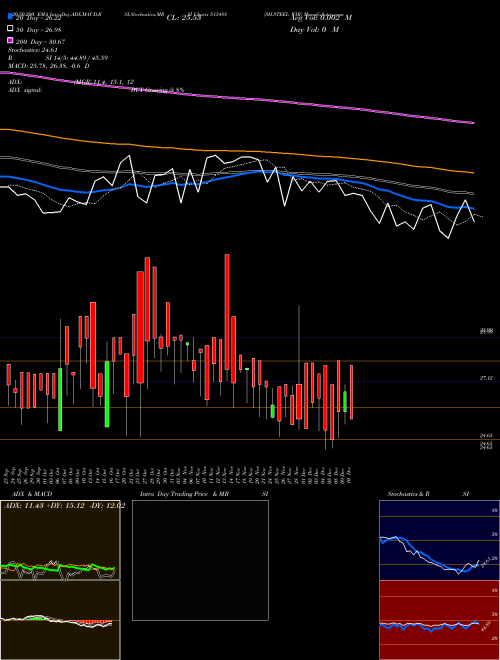Click the 'SI 14/3: 44.89 / 45.59' reading

coord(77,58)
